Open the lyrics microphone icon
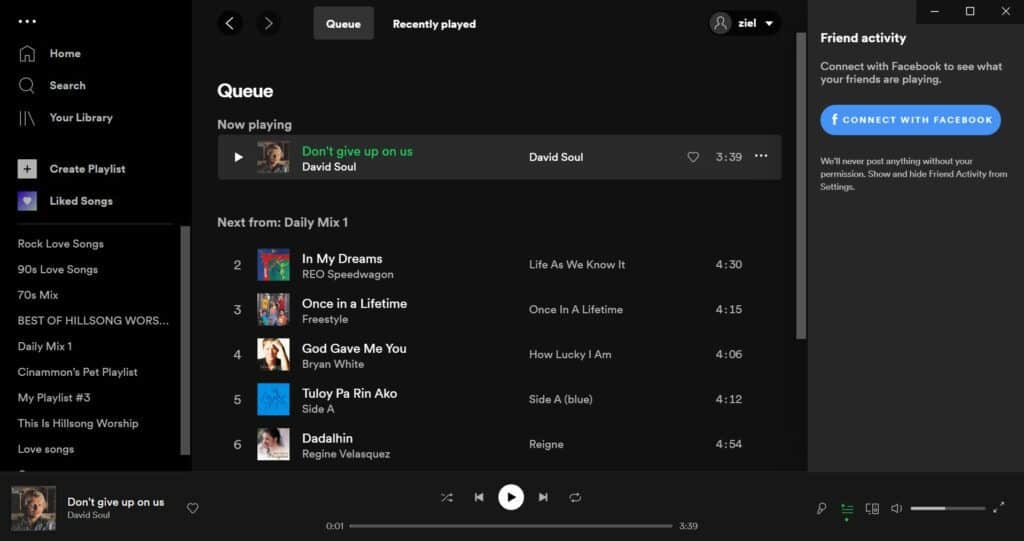This screenshot has height=541, width=1024. [822, 508]
